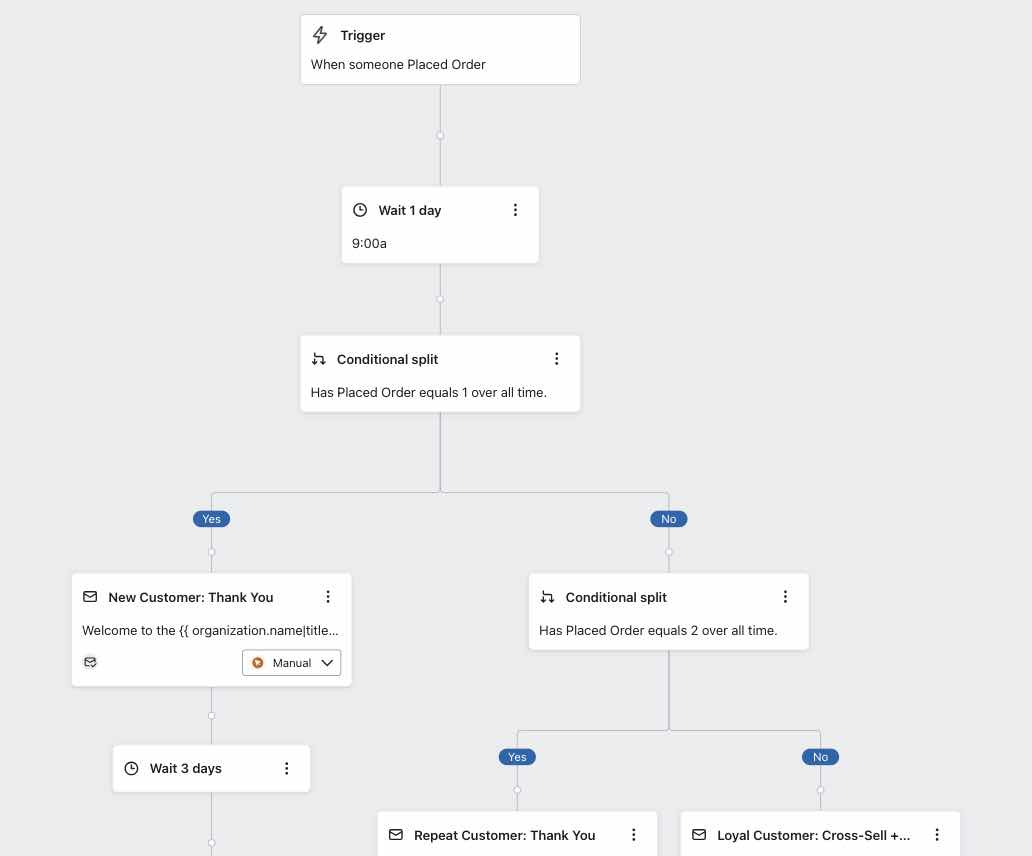Open the Manual status dropdown
1032x856 pixels.
pyautogui.click(x=291, y=662)
